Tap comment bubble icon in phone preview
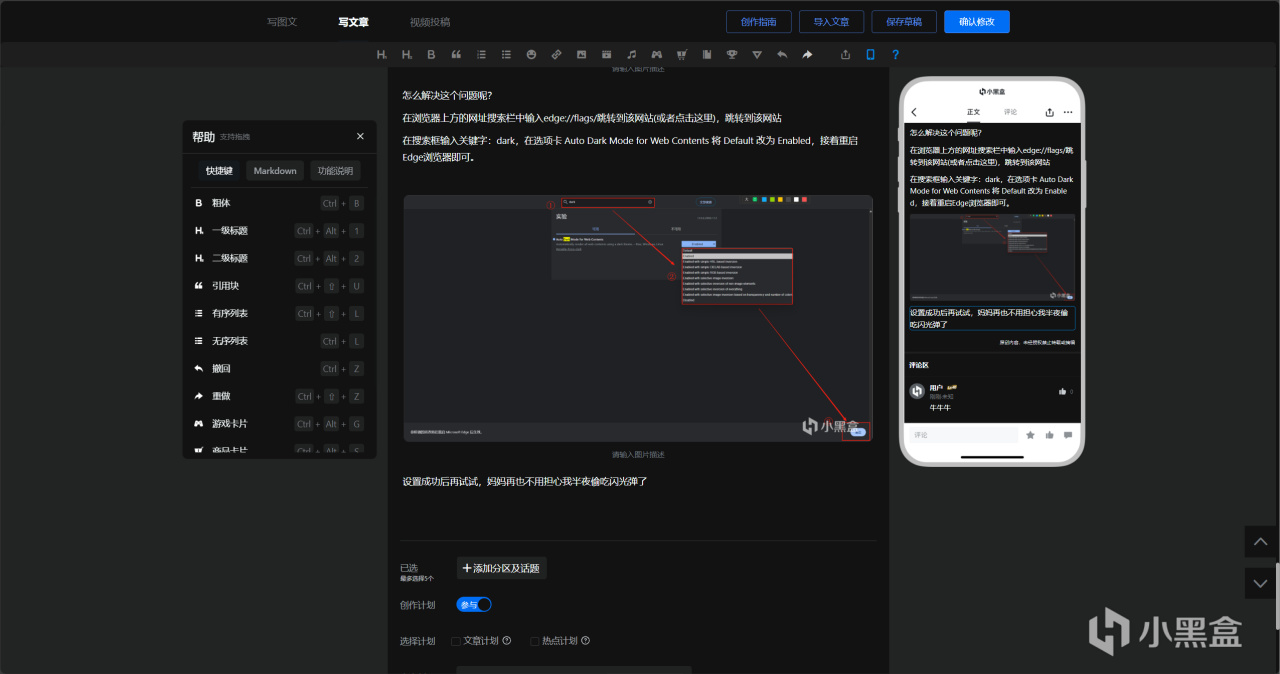 click(x=1068, y=435)
